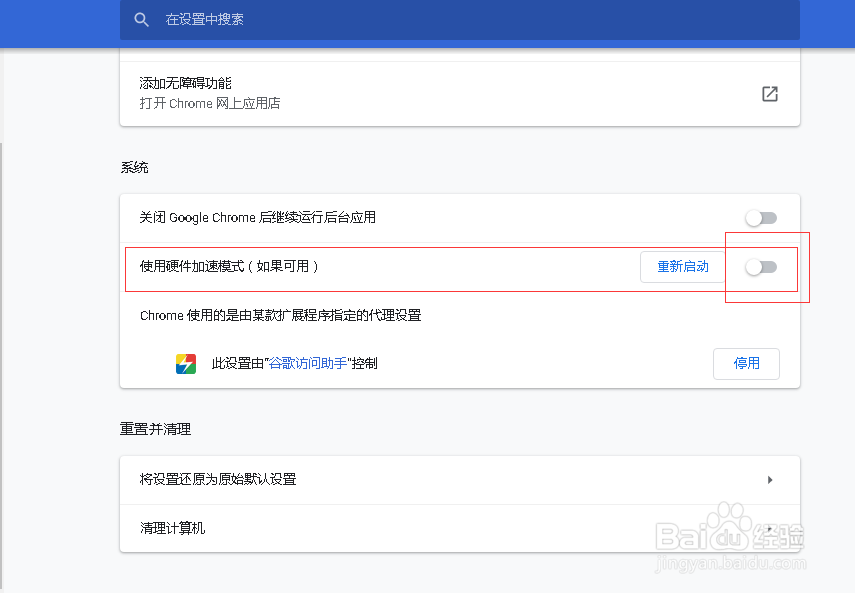The image size is (855, 593).
Task: Click the 使用硬件加速模式（如果可用） label text
Action: [x=229, y=267]
